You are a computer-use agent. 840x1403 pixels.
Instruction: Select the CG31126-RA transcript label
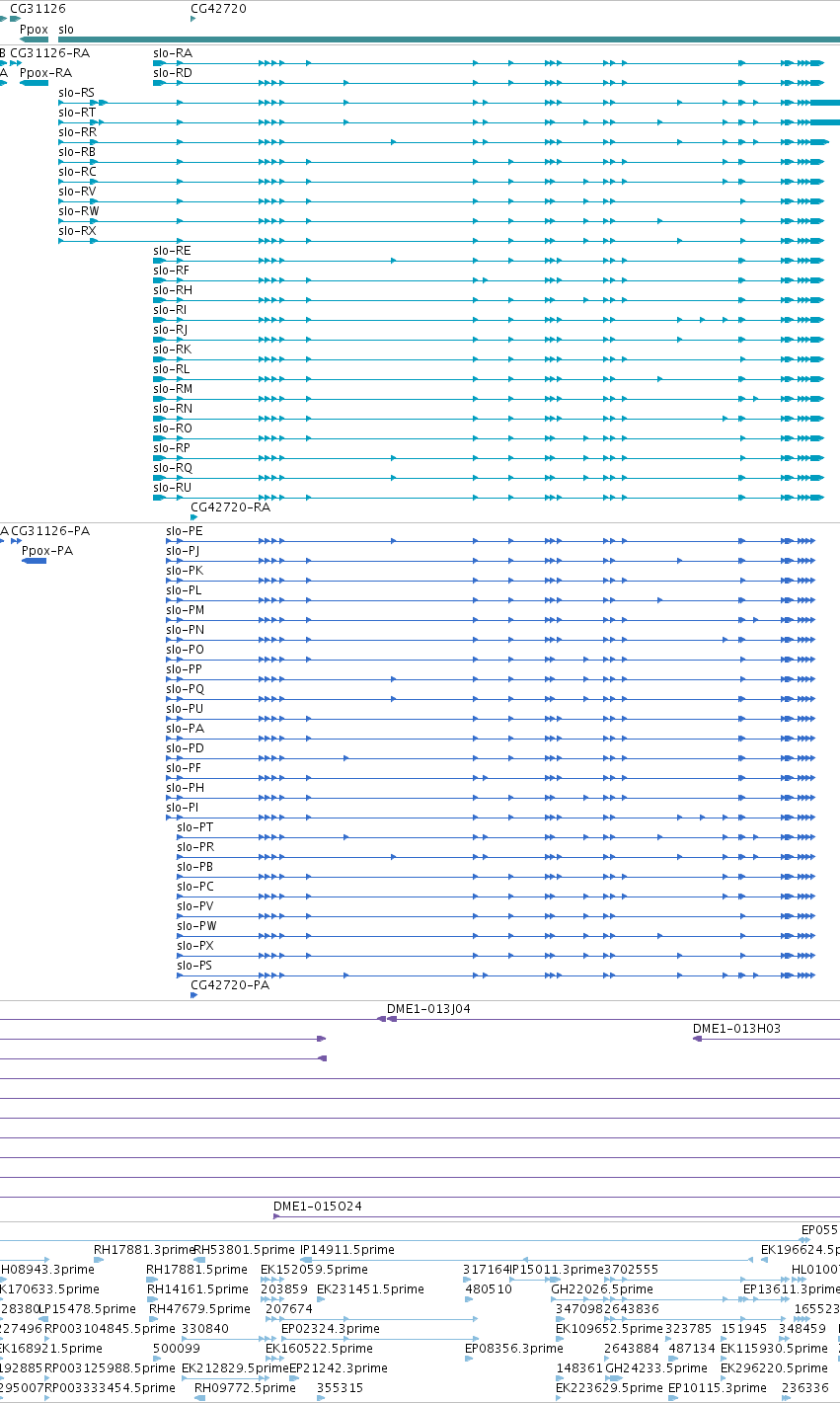(x=50, y=53)
